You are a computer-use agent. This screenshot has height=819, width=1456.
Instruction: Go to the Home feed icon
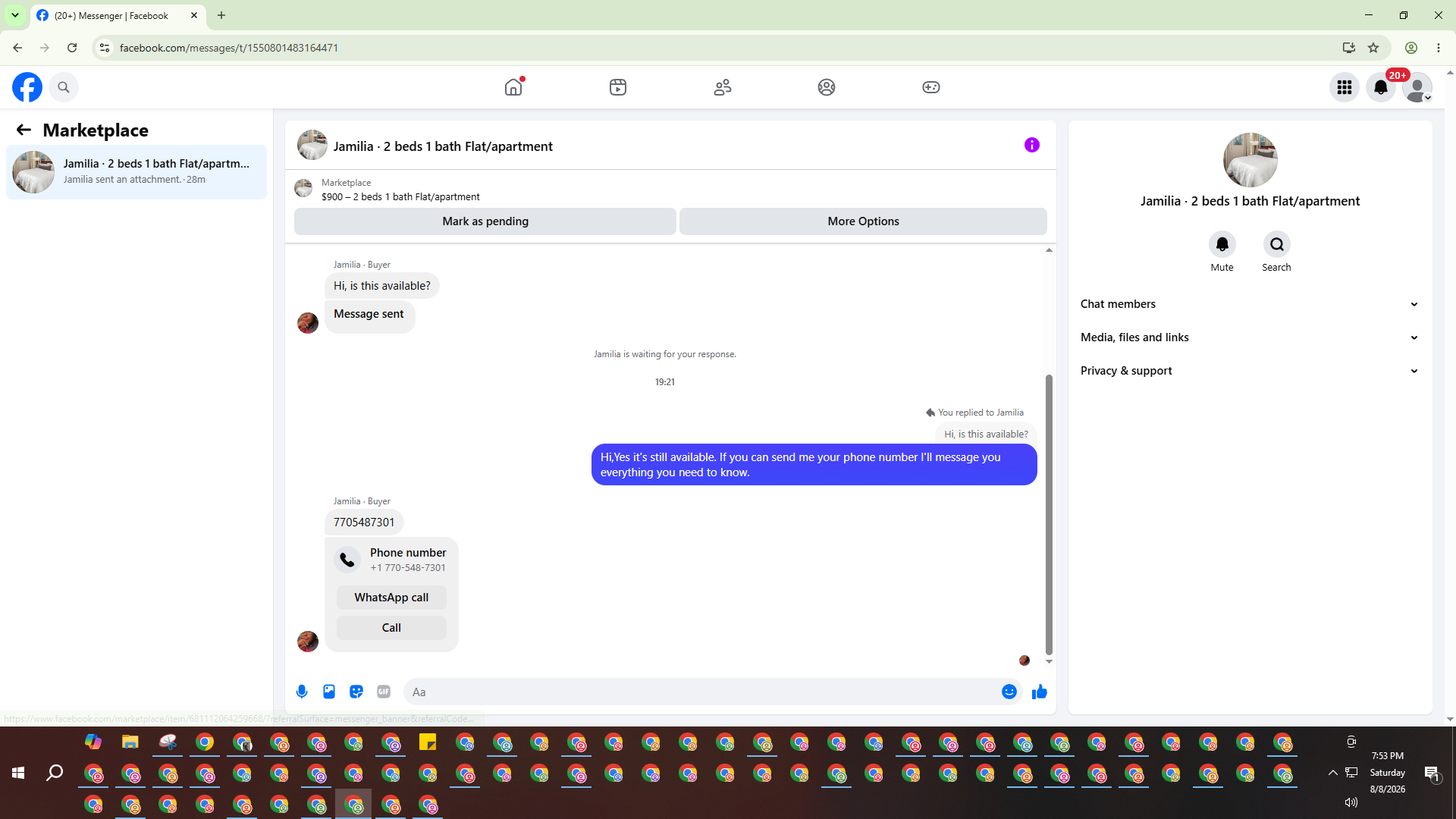point(513,87)
